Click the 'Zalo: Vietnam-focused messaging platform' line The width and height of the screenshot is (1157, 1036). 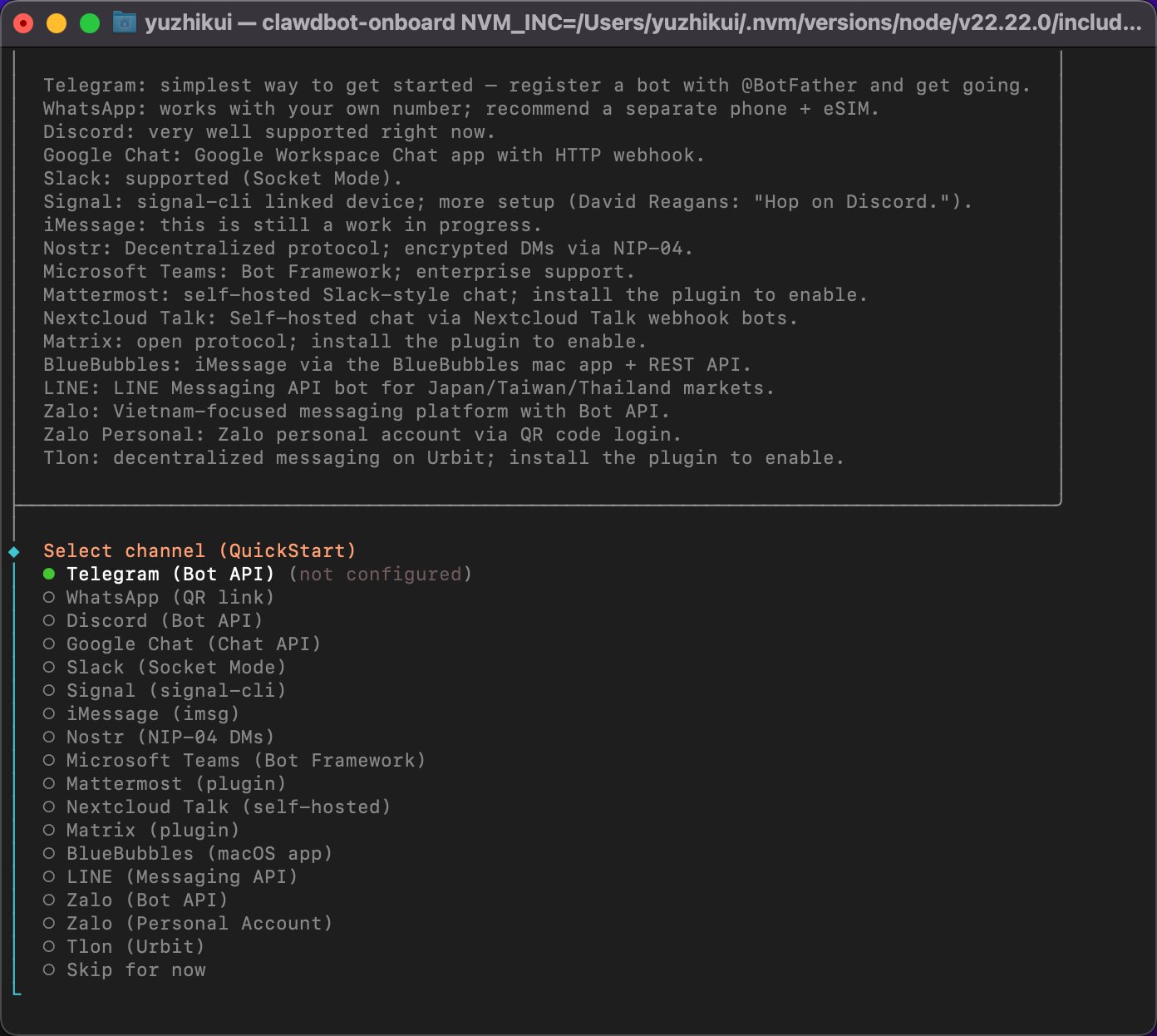(x=357, y=412)
